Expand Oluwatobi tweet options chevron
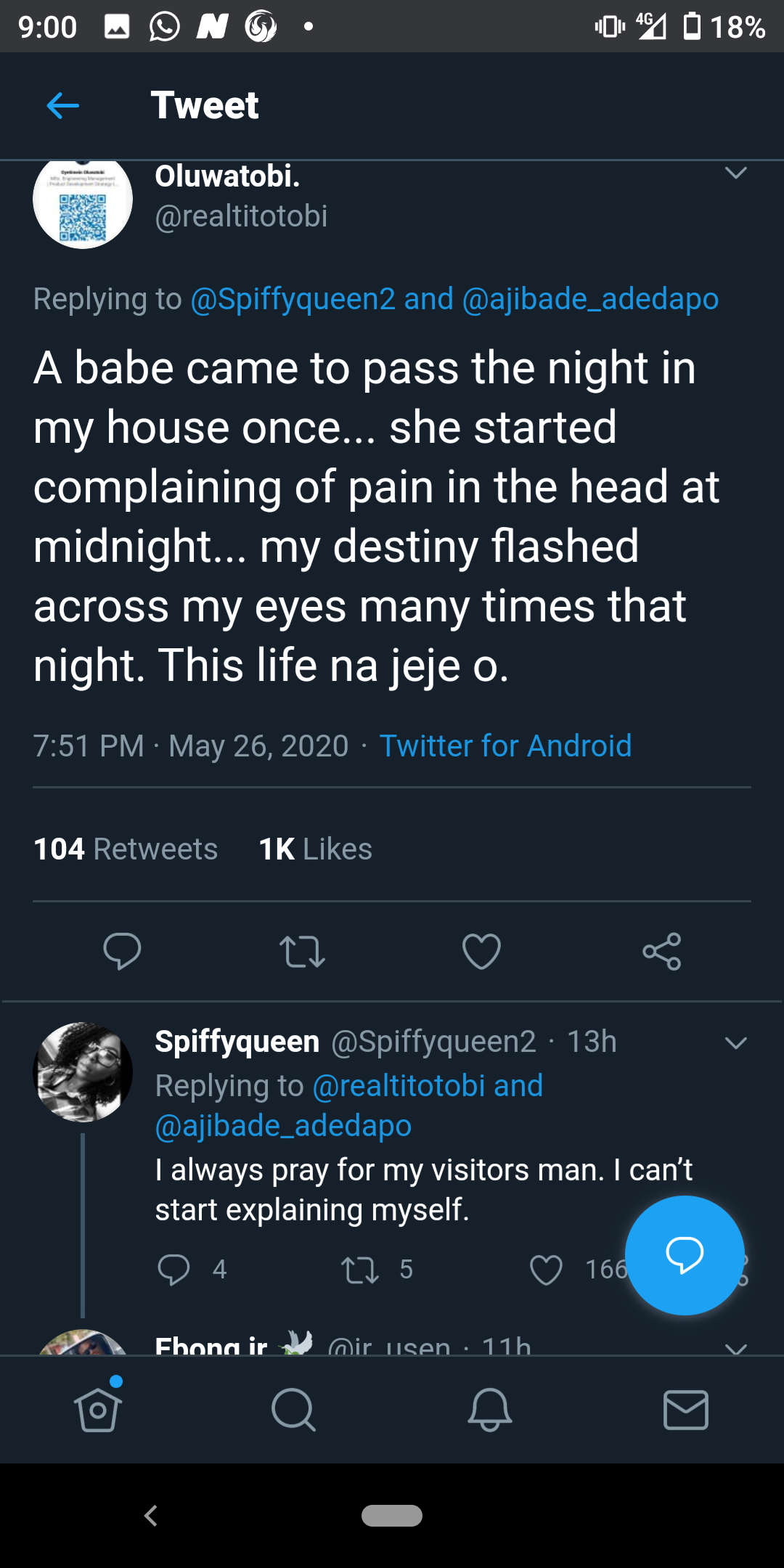Image resolution: width=784 pixels, height=1568 pixels. (x=735, y=173)
